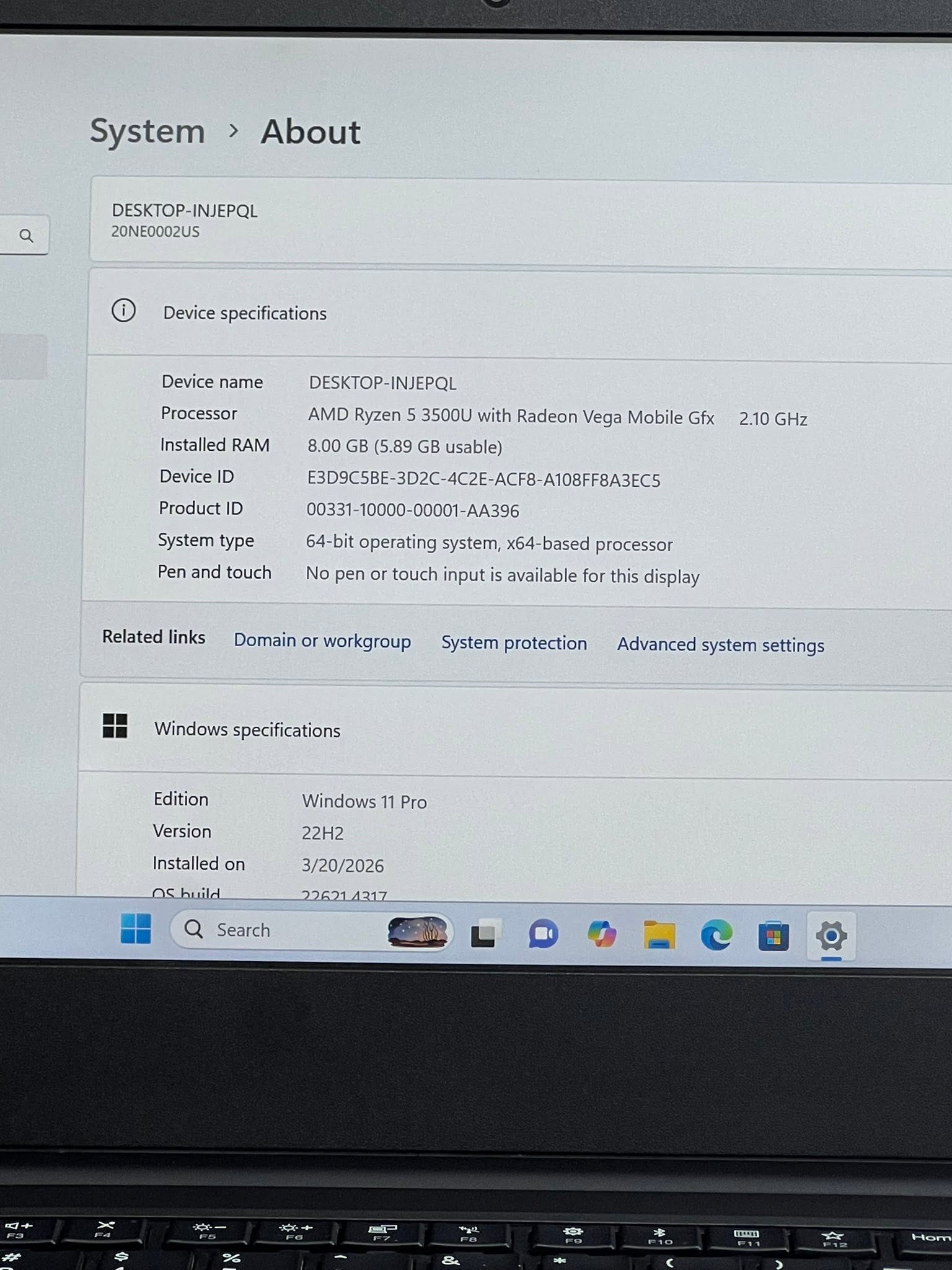
Task: Click the Settings gear icon in the taskbar
Action: [x=831, y=936]
